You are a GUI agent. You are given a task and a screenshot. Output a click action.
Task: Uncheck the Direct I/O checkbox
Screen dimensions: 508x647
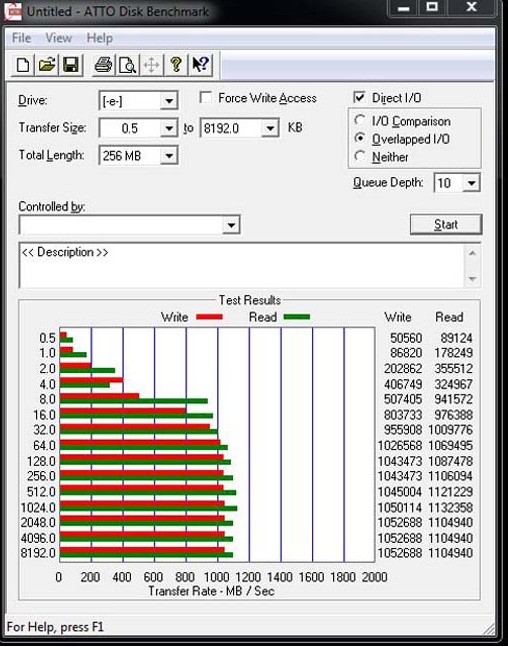click(x=359, y=97)
